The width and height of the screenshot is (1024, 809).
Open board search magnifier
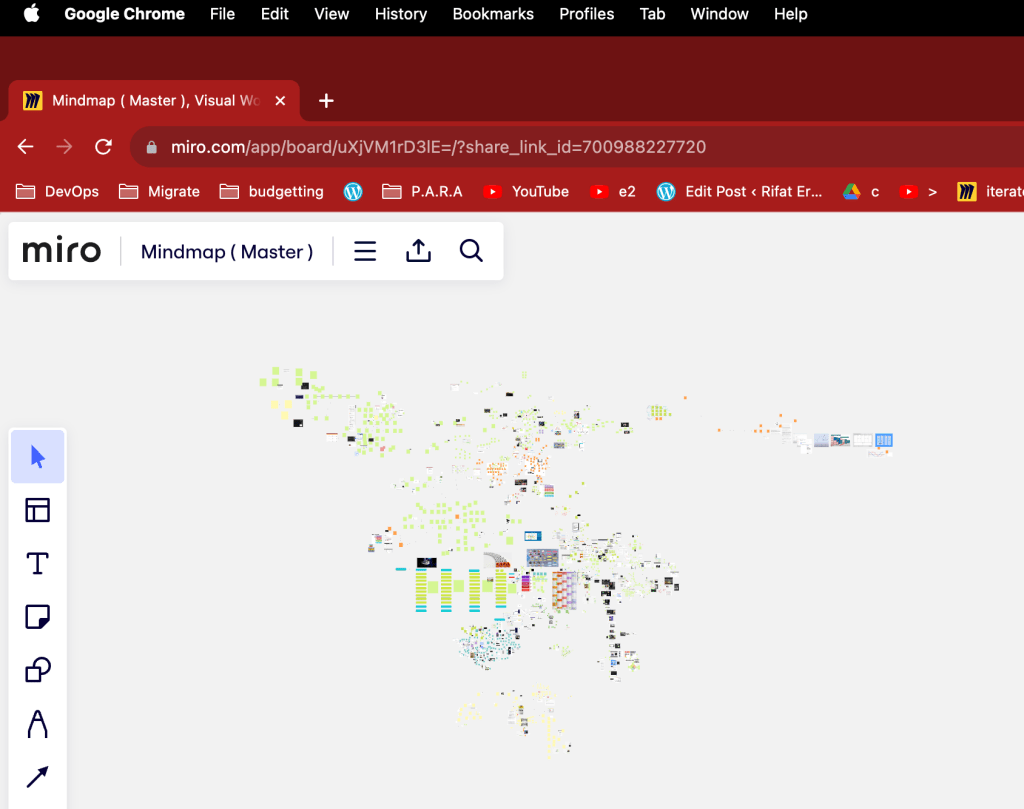pyautogui.click(x=471, y=251)
